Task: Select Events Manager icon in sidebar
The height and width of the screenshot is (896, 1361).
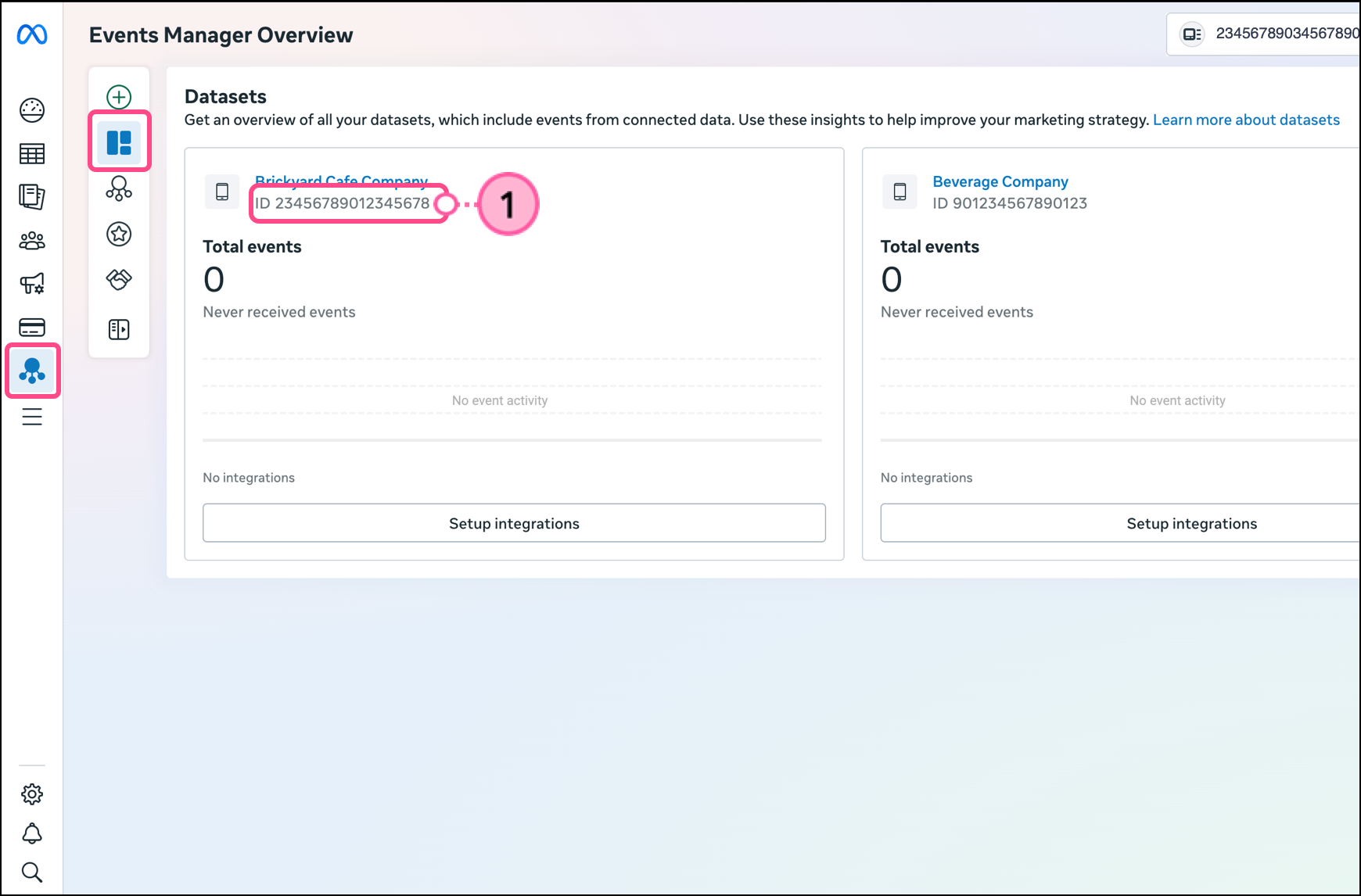Action: [32, 371]
